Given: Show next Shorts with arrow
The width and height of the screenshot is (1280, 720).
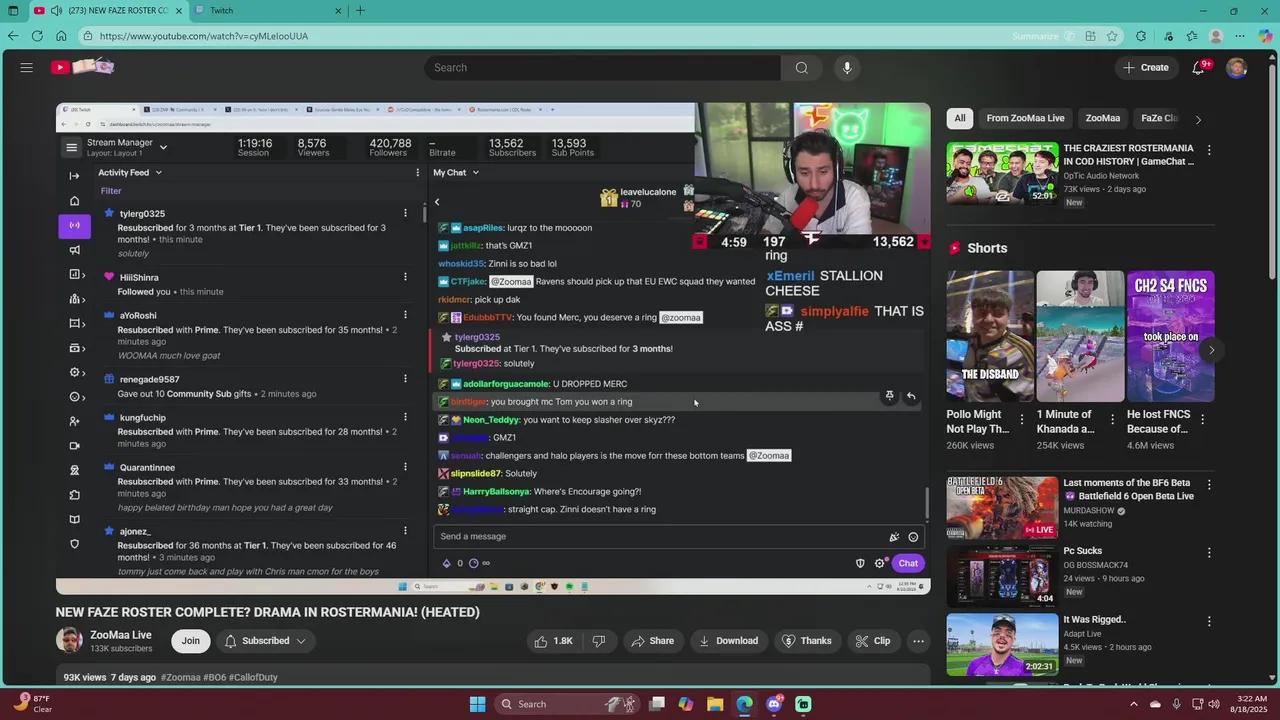Looking at the screenshot, I should click(x=1211, y=350).
